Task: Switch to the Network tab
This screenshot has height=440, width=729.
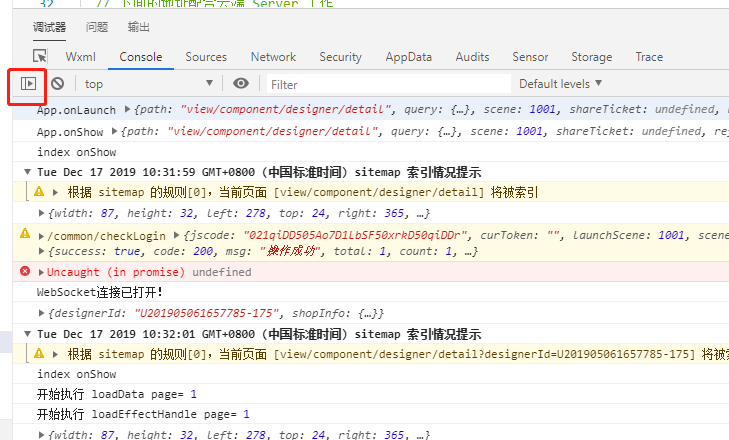Action: (x=273, y=57)
